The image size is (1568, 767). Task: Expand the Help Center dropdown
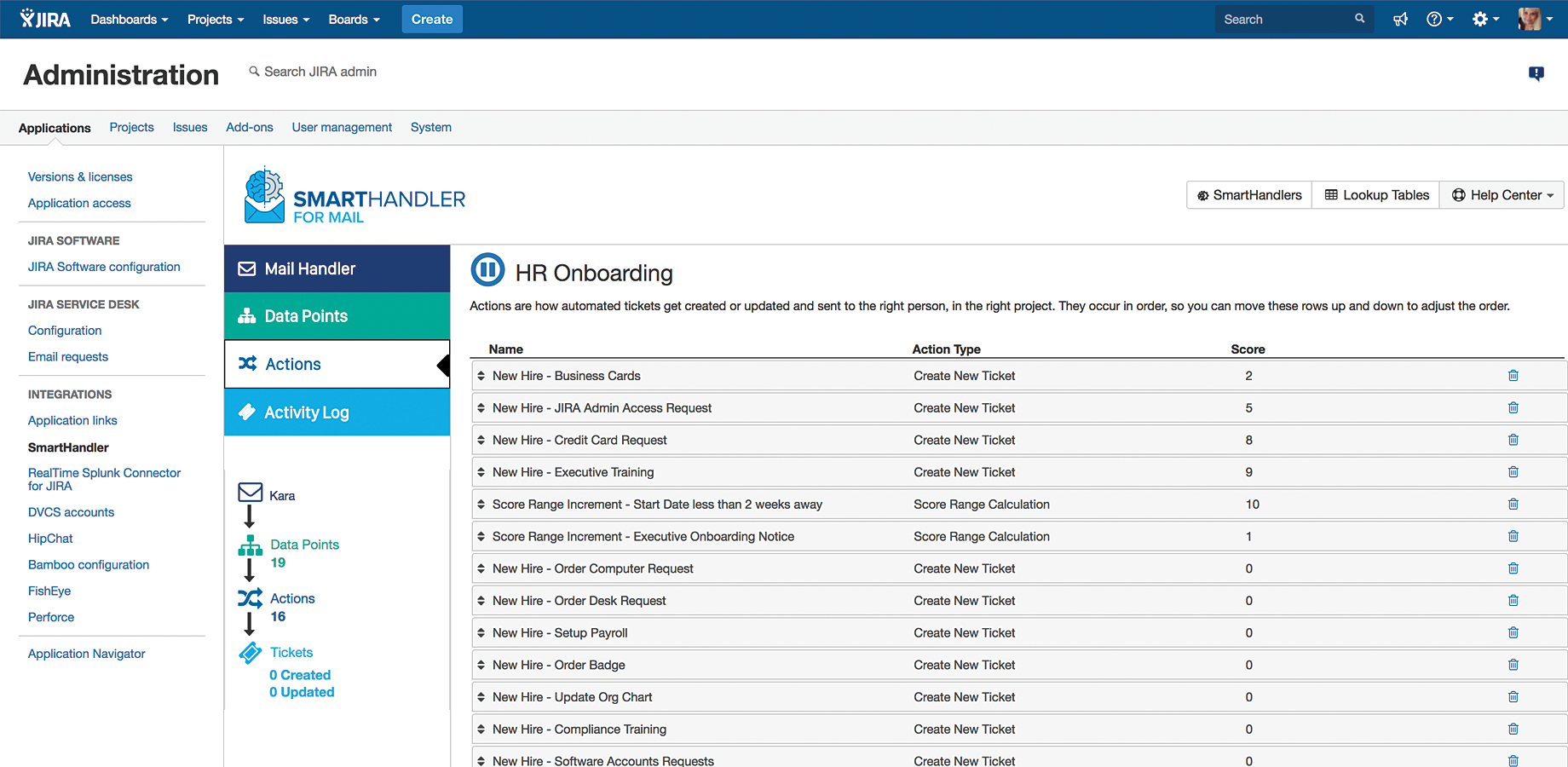point(1502,195)
